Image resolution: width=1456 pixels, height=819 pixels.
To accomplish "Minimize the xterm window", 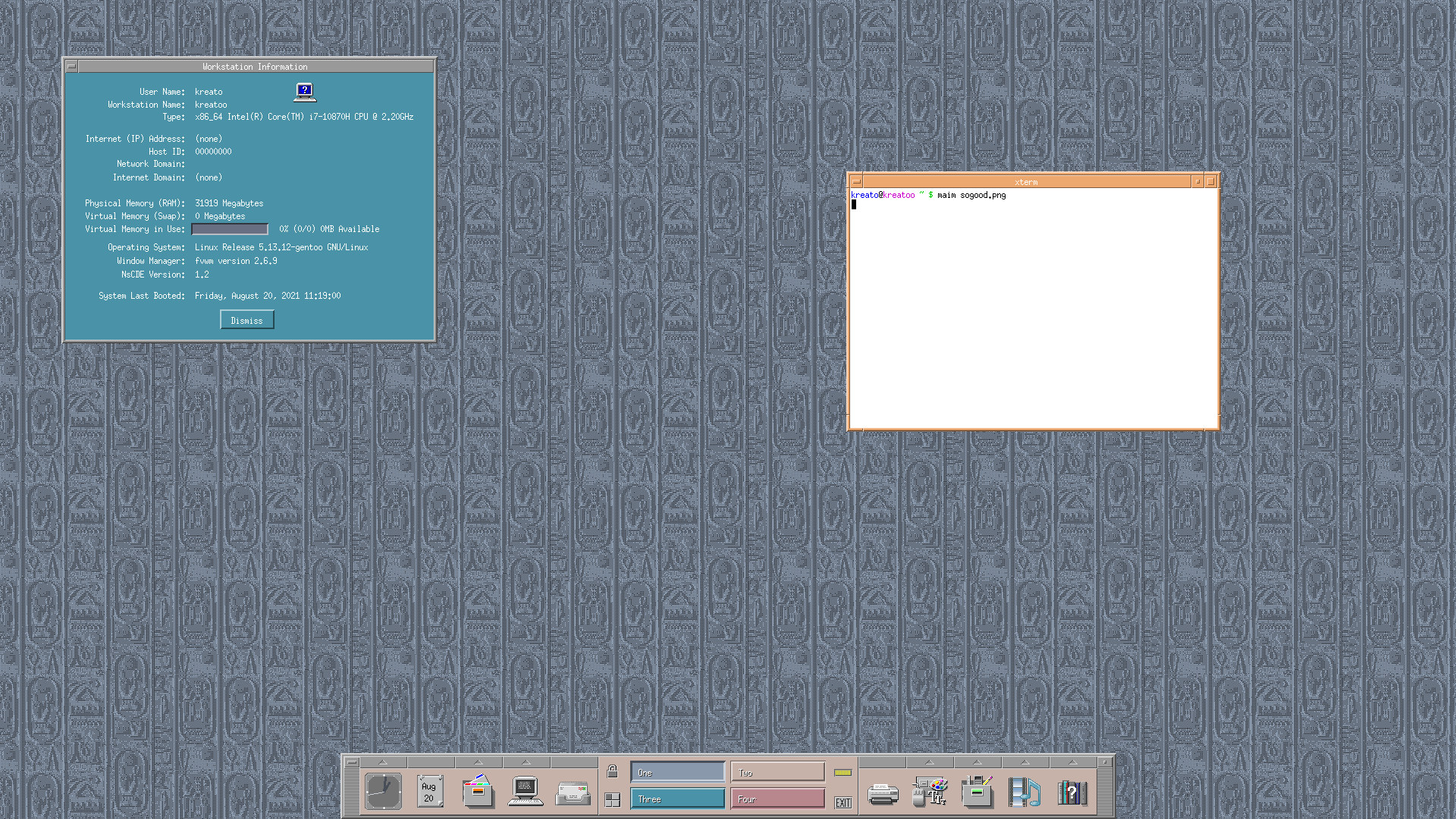I will [1198, 181].
